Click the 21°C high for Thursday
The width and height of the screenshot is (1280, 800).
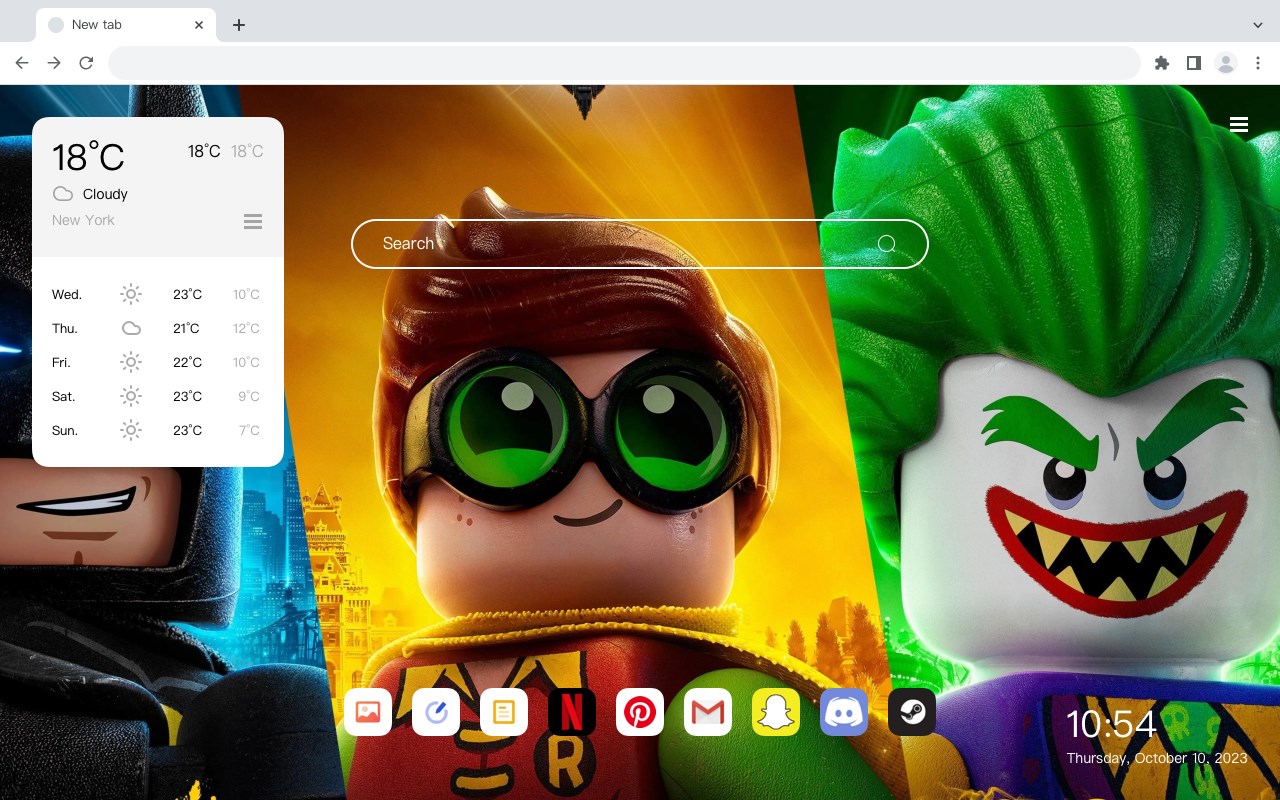pos(186,328)
